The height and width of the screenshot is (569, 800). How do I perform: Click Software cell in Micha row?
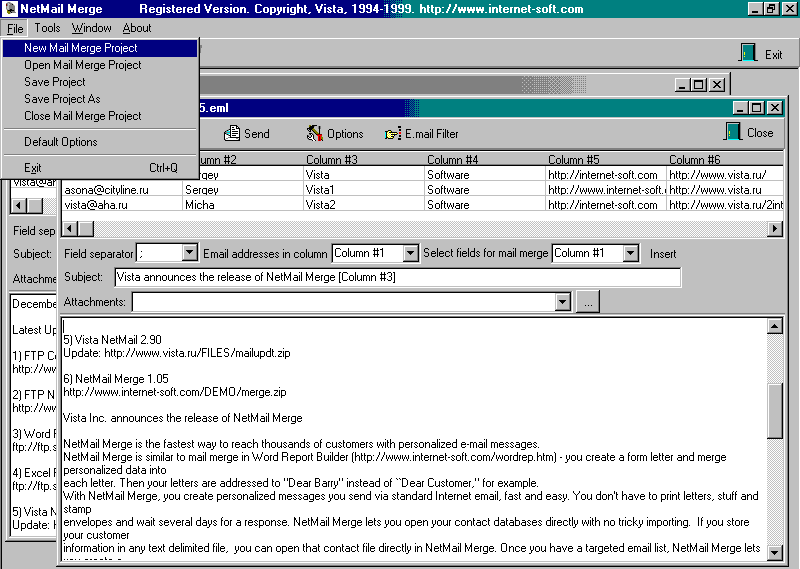click(485, 205)
